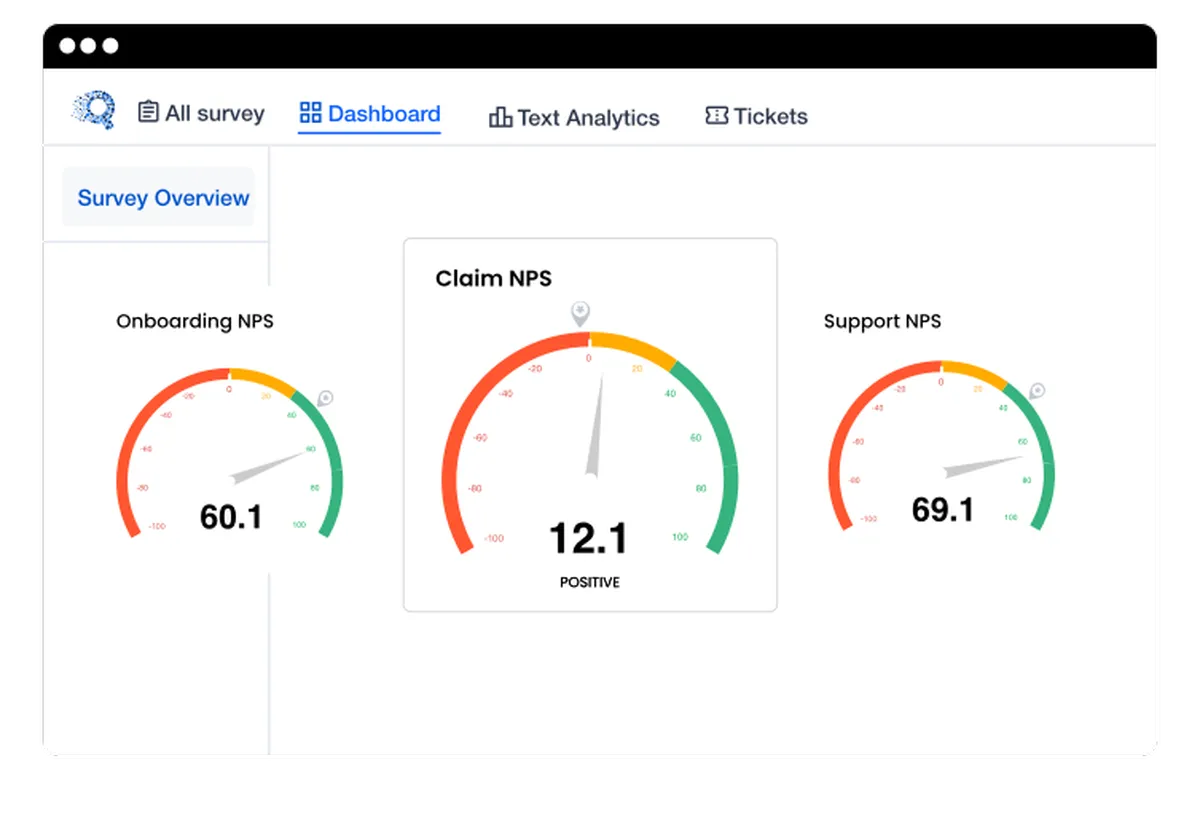Click the Onboarding NPS title
The width and height of the screenshot is (1200, 818).
[x=195, y=321]
